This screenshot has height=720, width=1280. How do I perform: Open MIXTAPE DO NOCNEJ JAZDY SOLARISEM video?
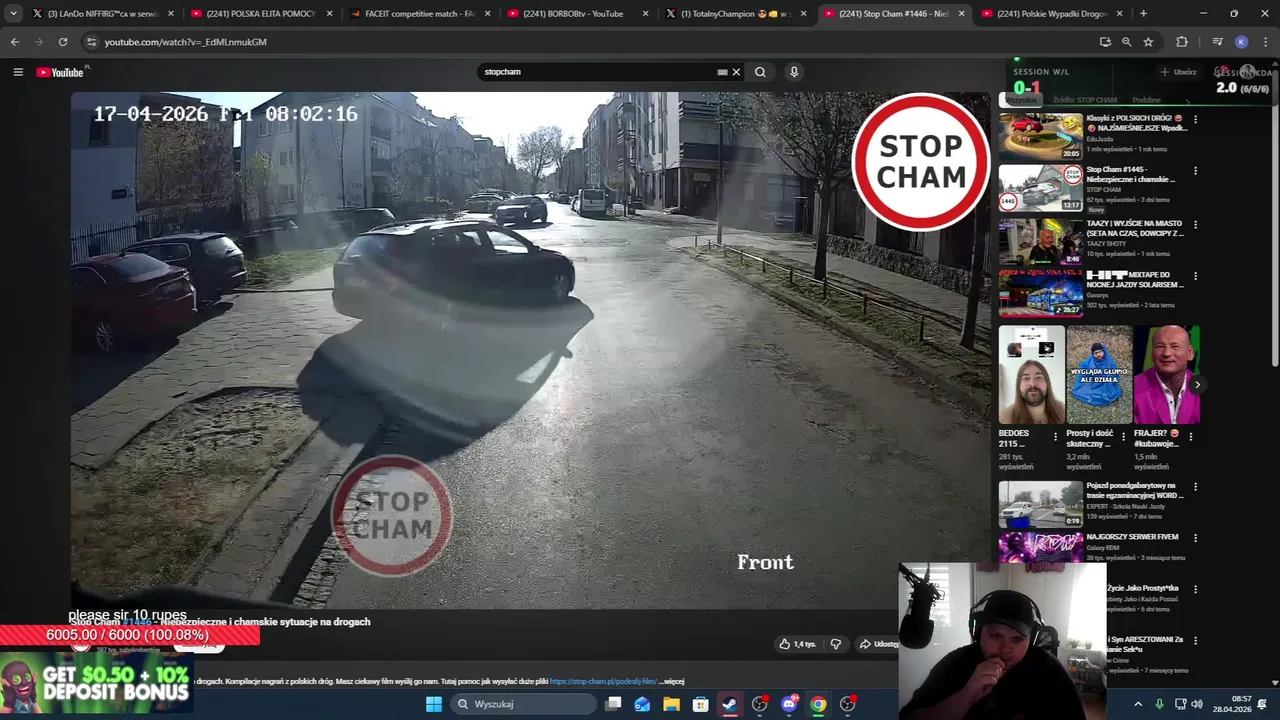pos(1040,293)
